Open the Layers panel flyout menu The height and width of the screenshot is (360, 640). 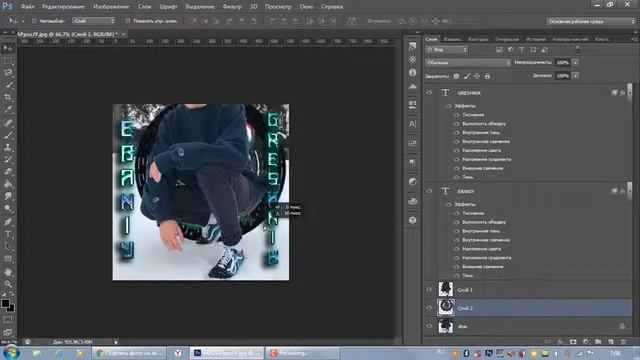tap(634, 39)
